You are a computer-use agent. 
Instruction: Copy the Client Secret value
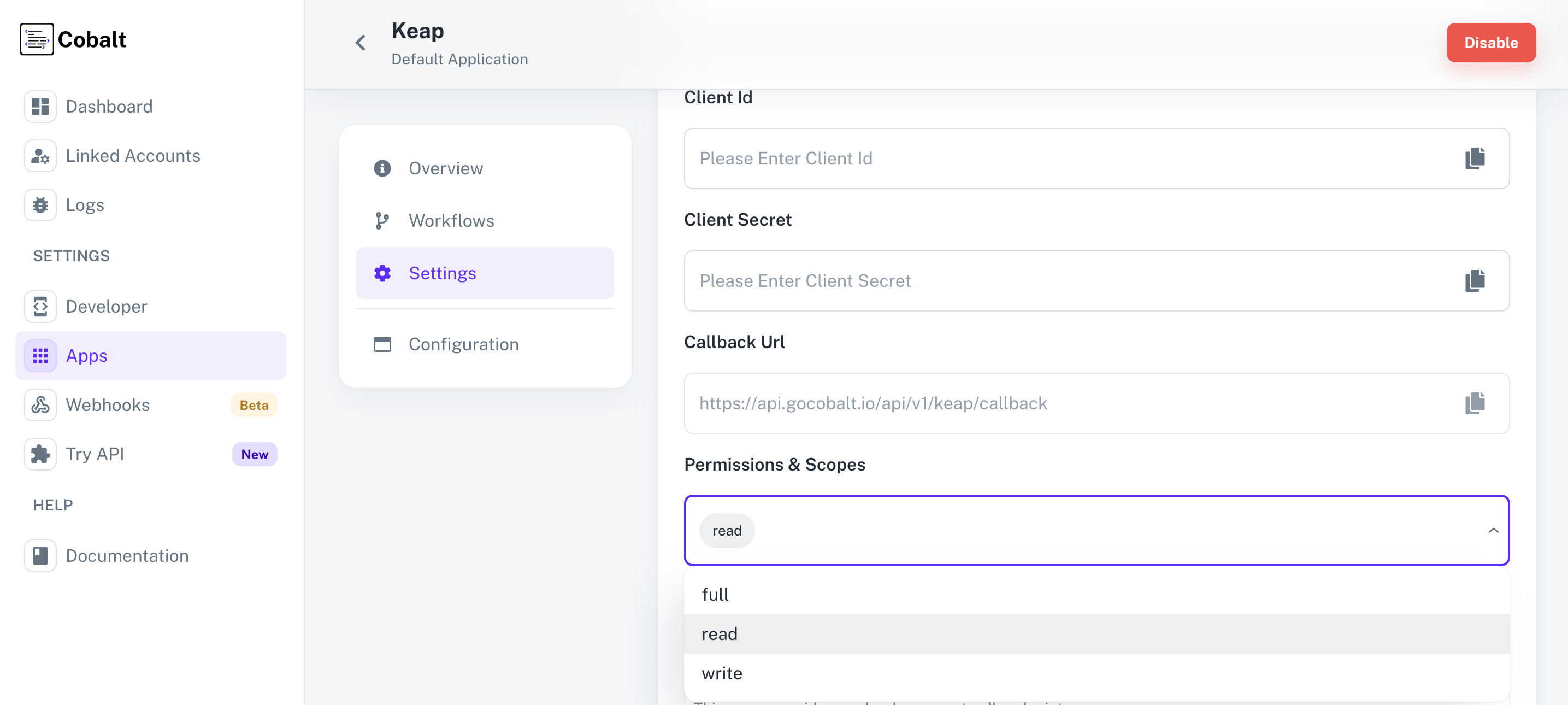coord(1474,281)
